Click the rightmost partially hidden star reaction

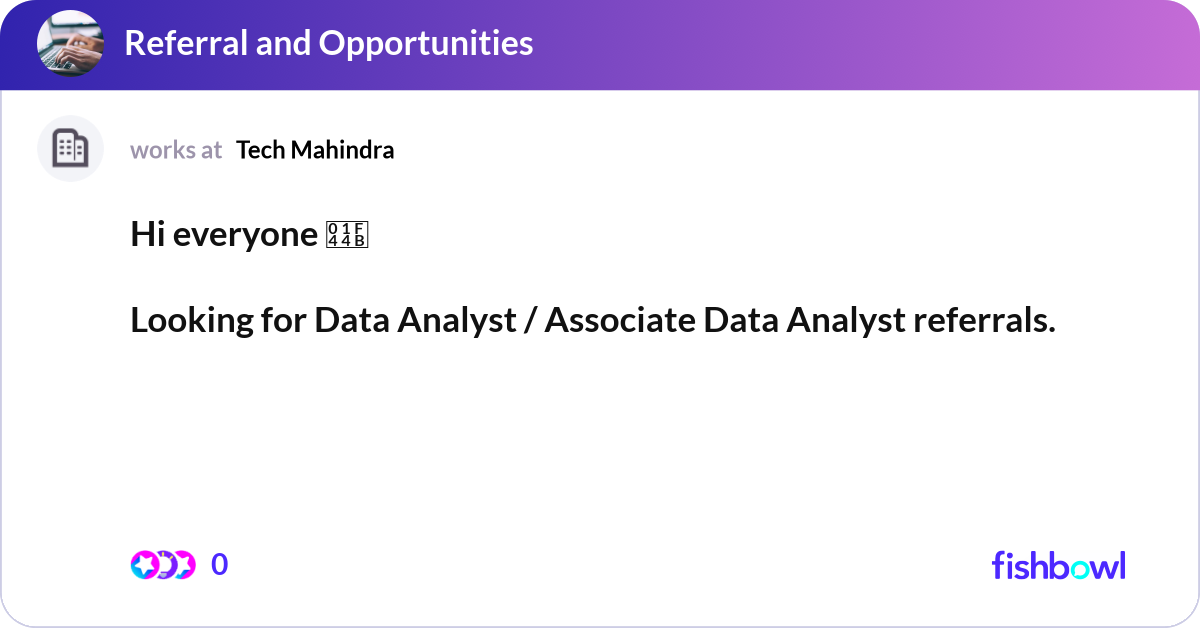tap(186, 565)
